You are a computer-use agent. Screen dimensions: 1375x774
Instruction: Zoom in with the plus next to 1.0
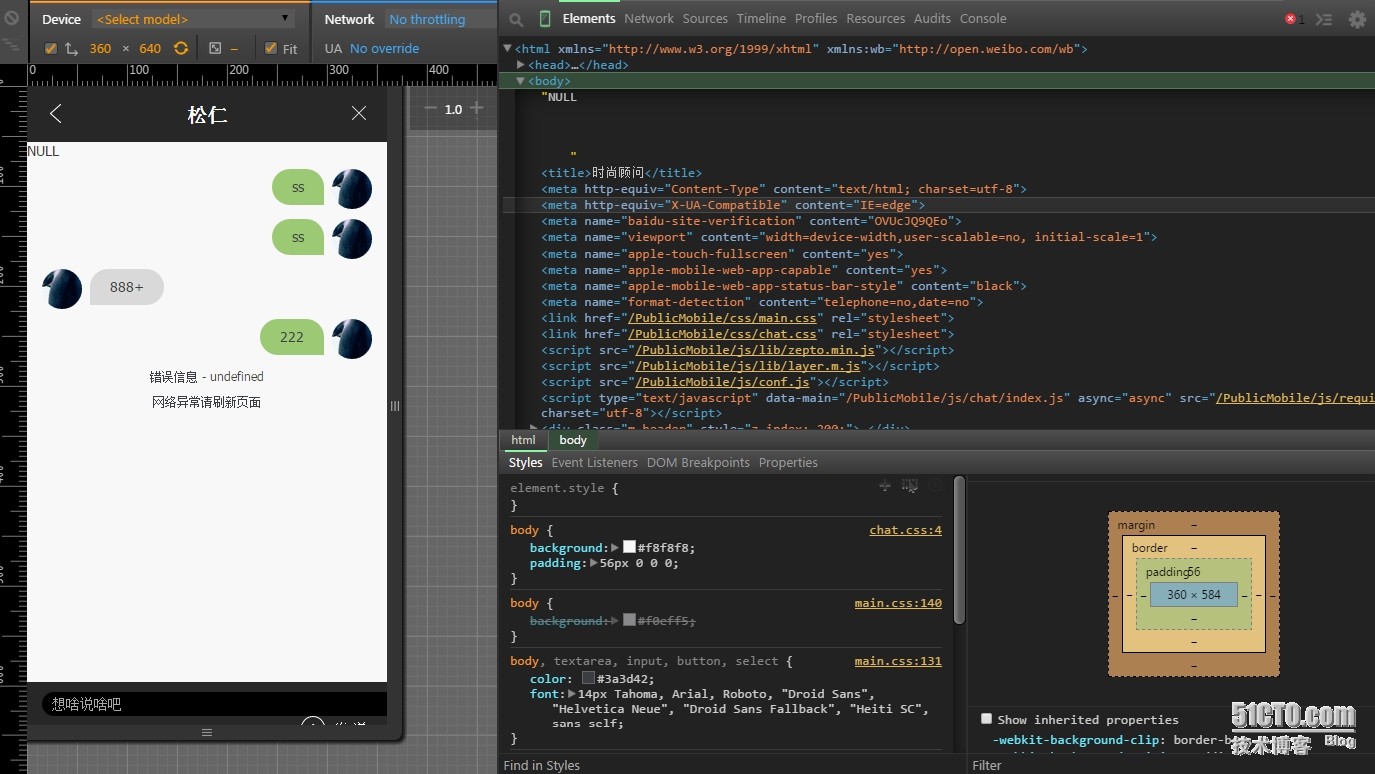(476, 108)
